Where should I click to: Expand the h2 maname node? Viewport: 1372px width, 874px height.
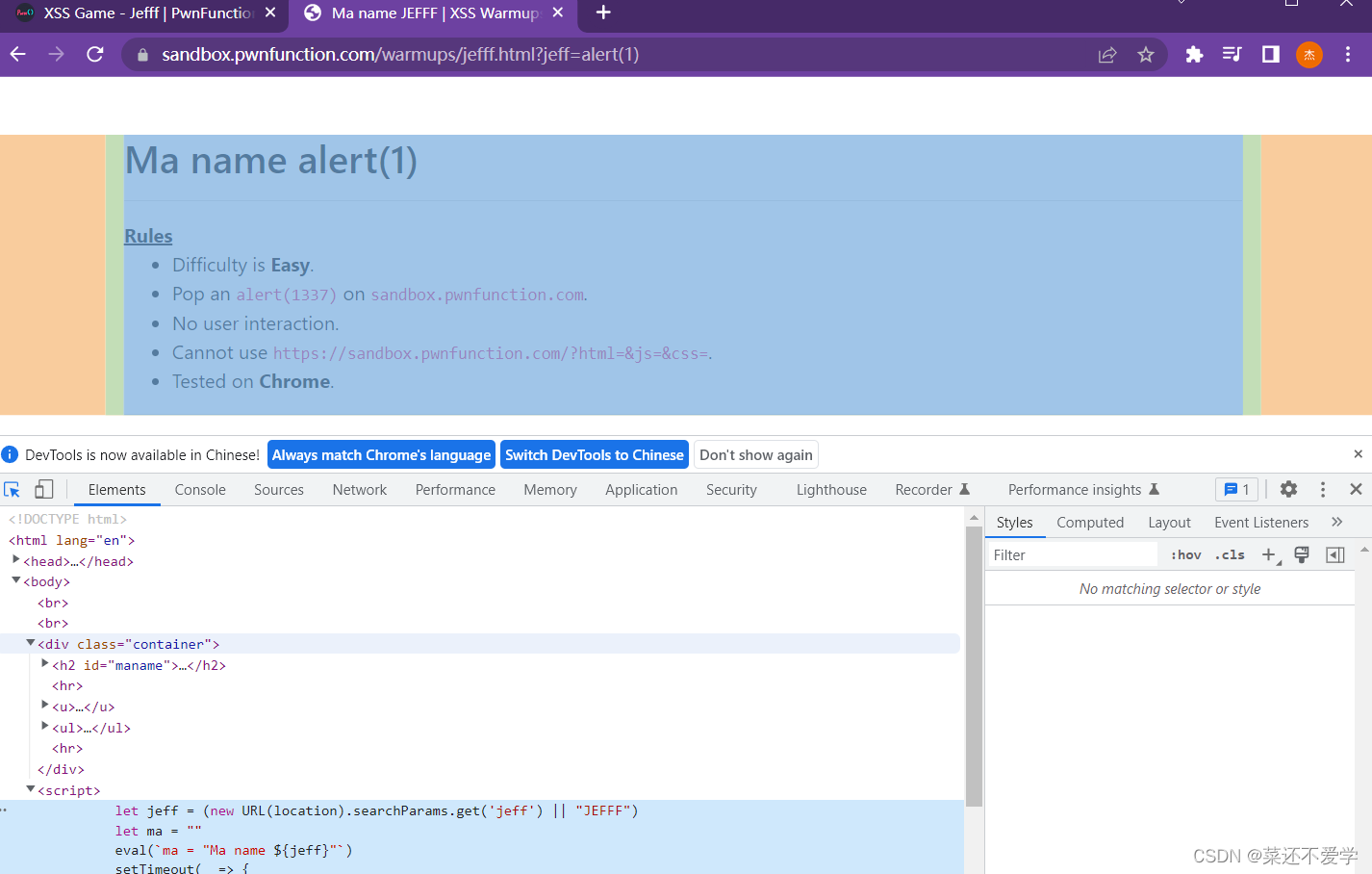(45, 664)
